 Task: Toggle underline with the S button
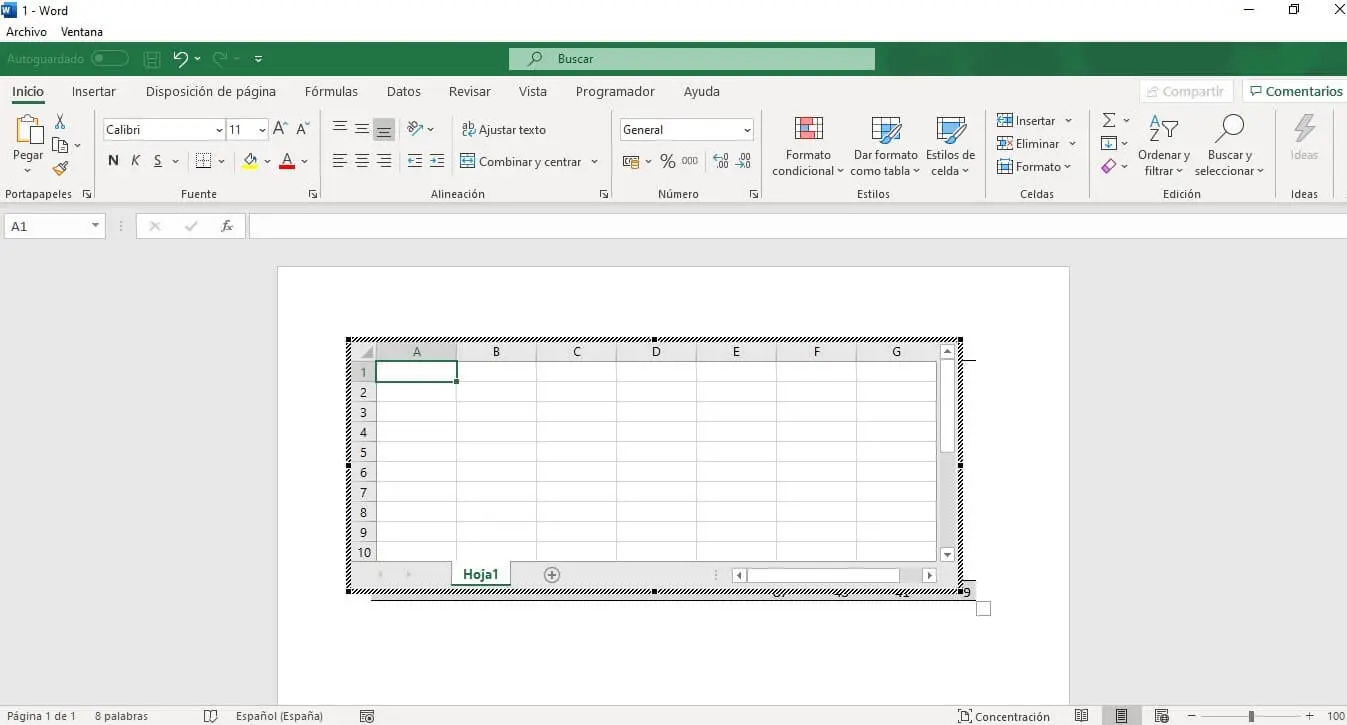point(158,161)
